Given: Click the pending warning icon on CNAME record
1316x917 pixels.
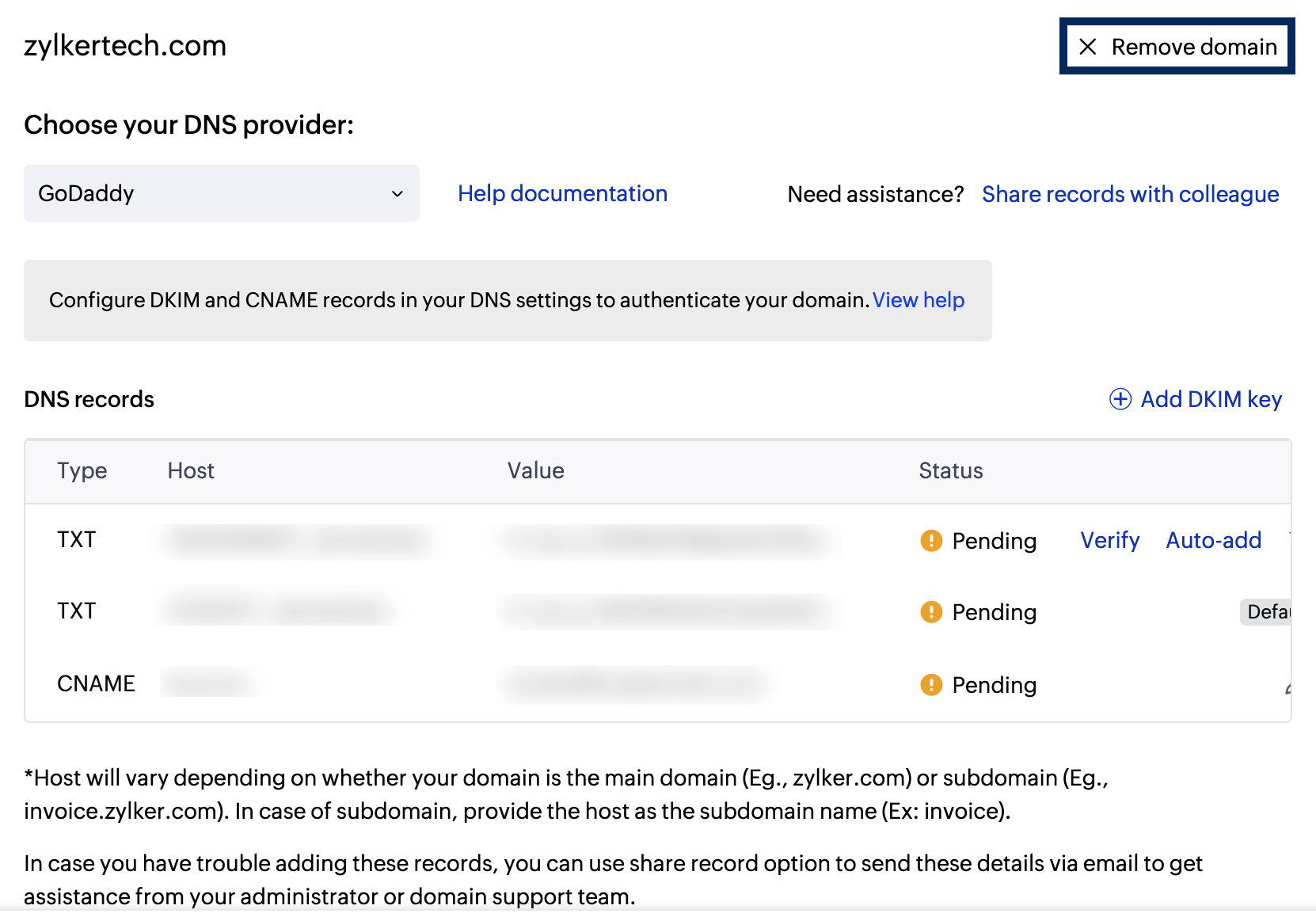Looking at the screenshot, I should [x=931, y=685].
